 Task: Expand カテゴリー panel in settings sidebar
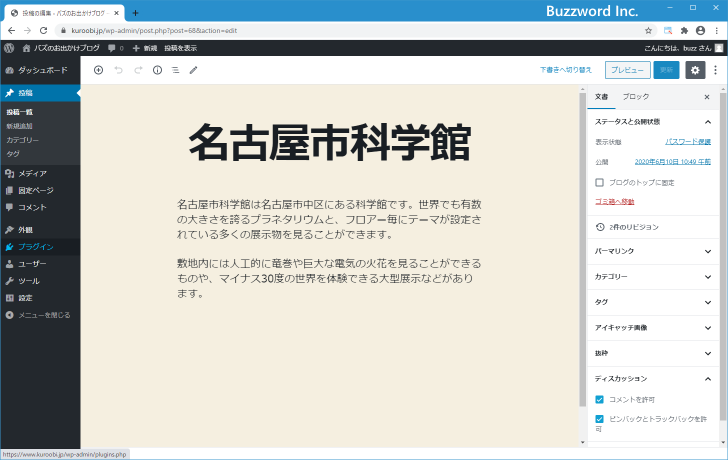pyautogui.click(x=653, y=277)
